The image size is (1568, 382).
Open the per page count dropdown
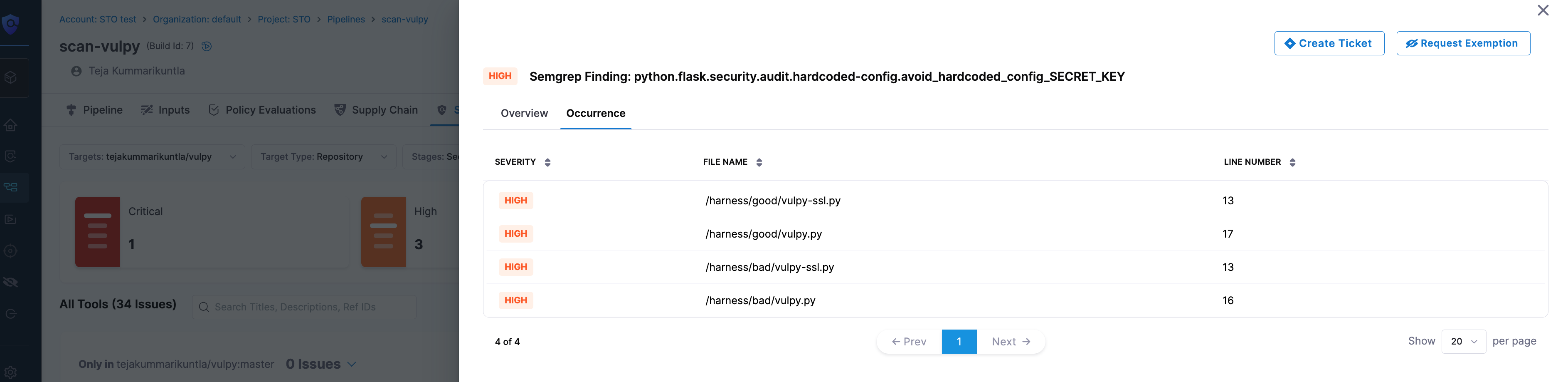click(1463, 341)
